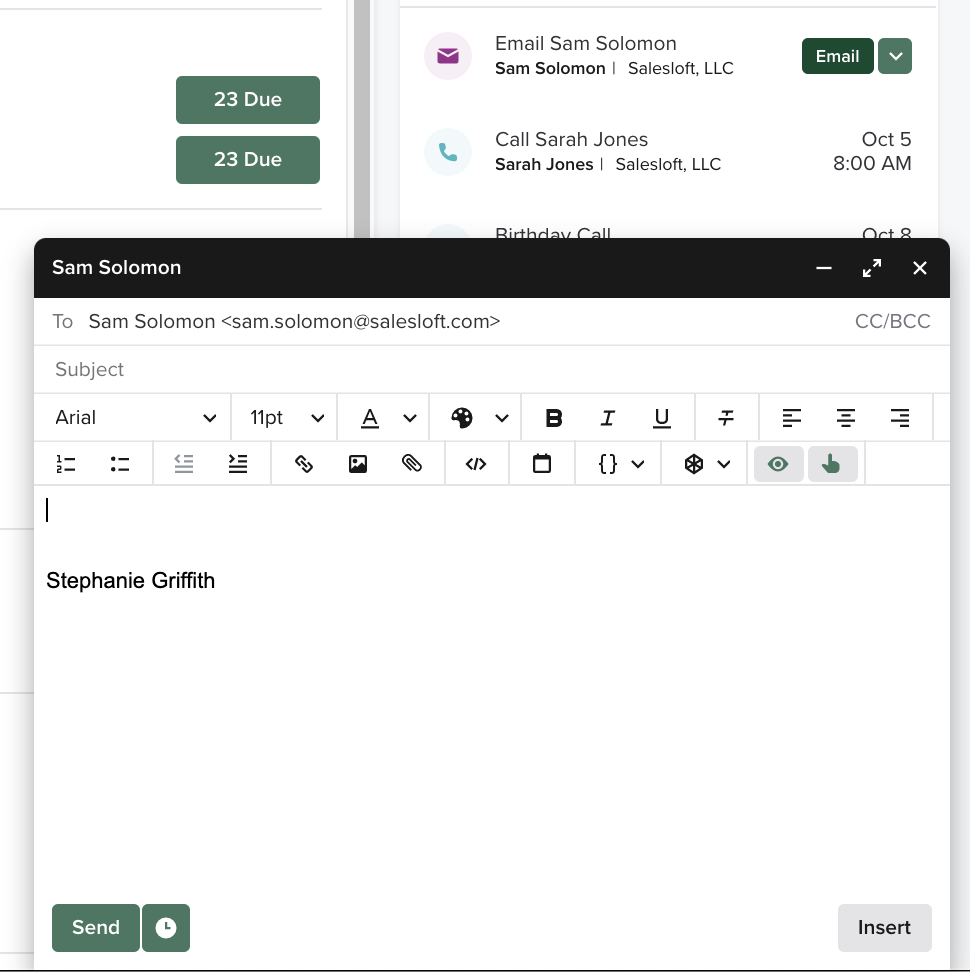Open the 11pt font size dropdown
The height and width of the screenshot is (972, 970).
tap(283, 417)
